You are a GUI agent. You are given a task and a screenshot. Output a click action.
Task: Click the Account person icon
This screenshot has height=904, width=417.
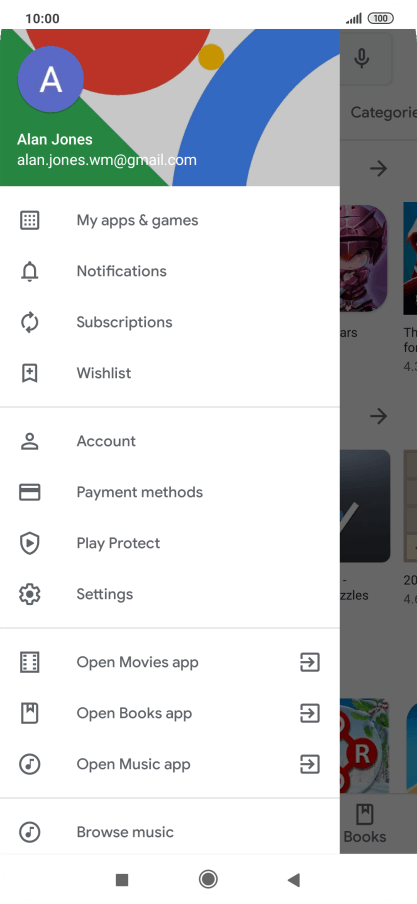coord(29,441)
